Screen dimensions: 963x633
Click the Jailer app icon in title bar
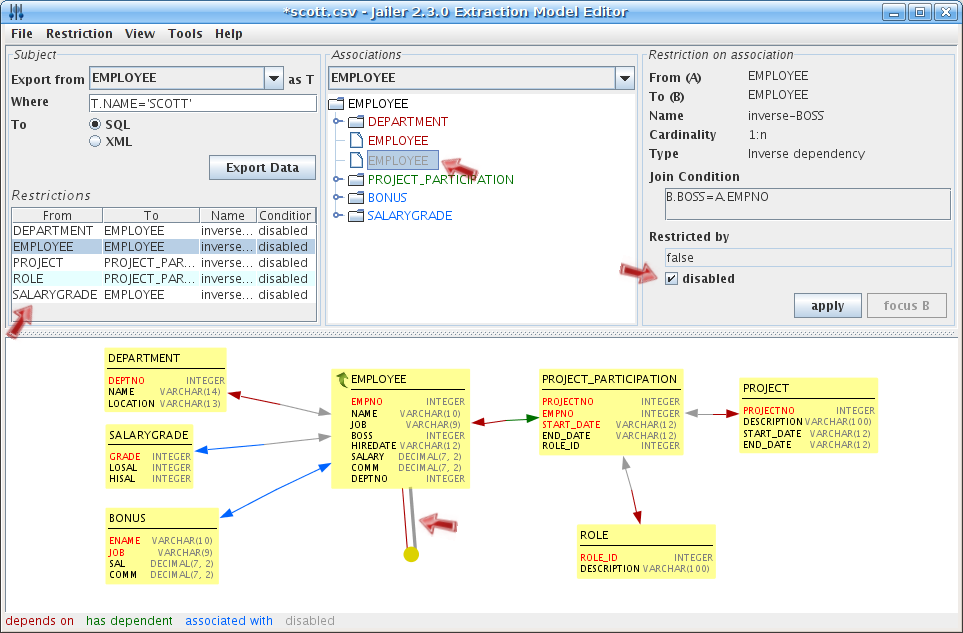[x=17, y=12]
